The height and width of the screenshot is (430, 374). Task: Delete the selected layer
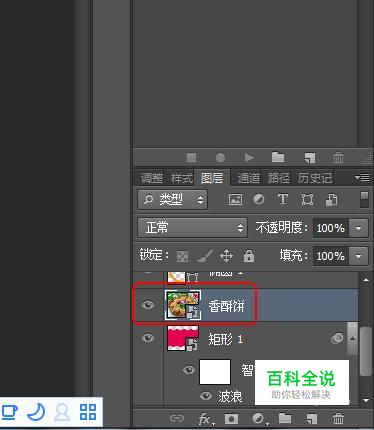(338, 418)
